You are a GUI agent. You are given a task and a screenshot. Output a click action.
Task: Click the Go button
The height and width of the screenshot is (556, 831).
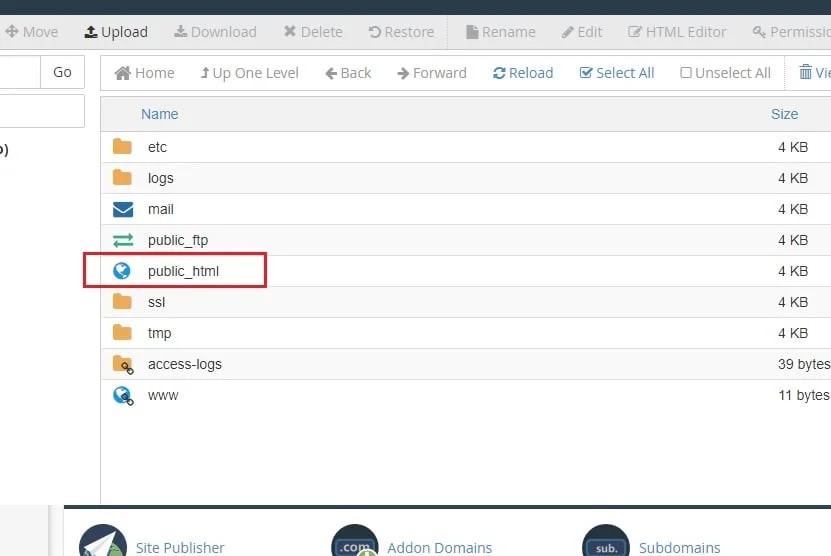coord(63,72)
